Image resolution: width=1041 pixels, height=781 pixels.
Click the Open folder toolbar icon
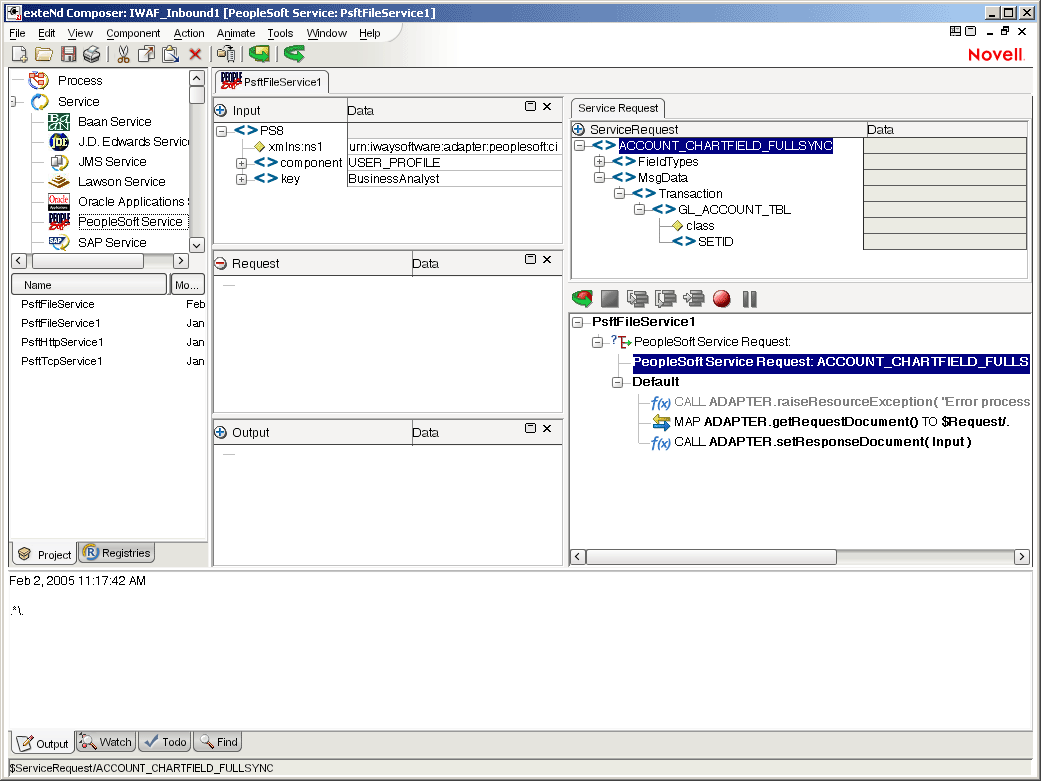(x=44, y=54)
